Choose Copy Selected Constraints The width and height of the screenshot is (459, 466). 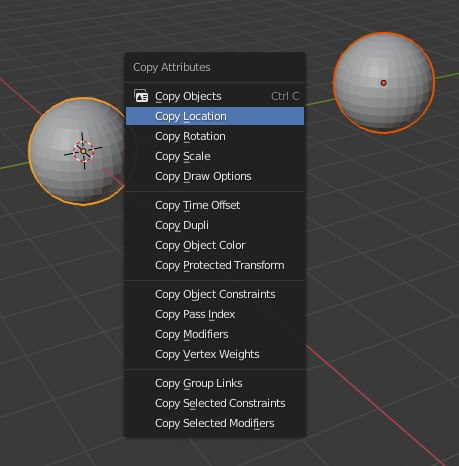215,403
